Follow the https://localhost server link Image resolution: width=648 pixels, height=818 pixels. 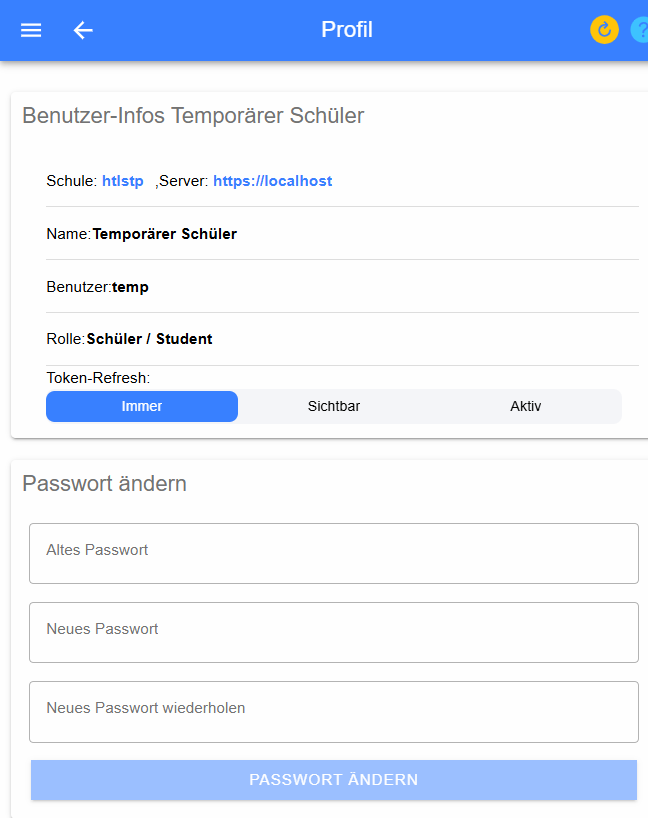(x=272, y=181)
